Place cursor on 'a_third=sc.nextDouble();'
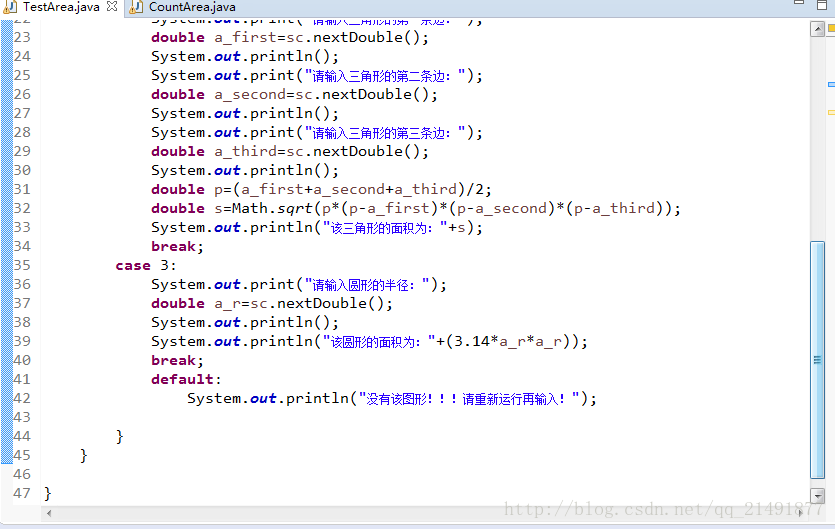 tap(321, 152)
